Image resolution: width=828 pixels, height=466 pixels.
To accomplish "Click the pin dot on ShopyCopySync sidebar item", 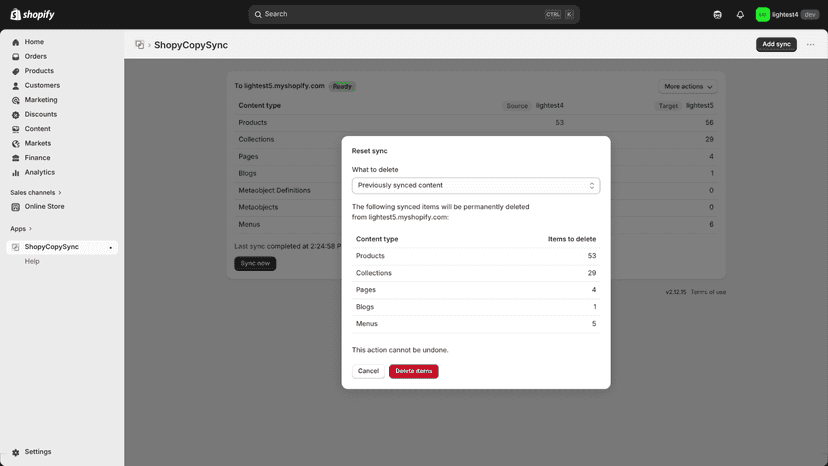I will click(110, 248).
